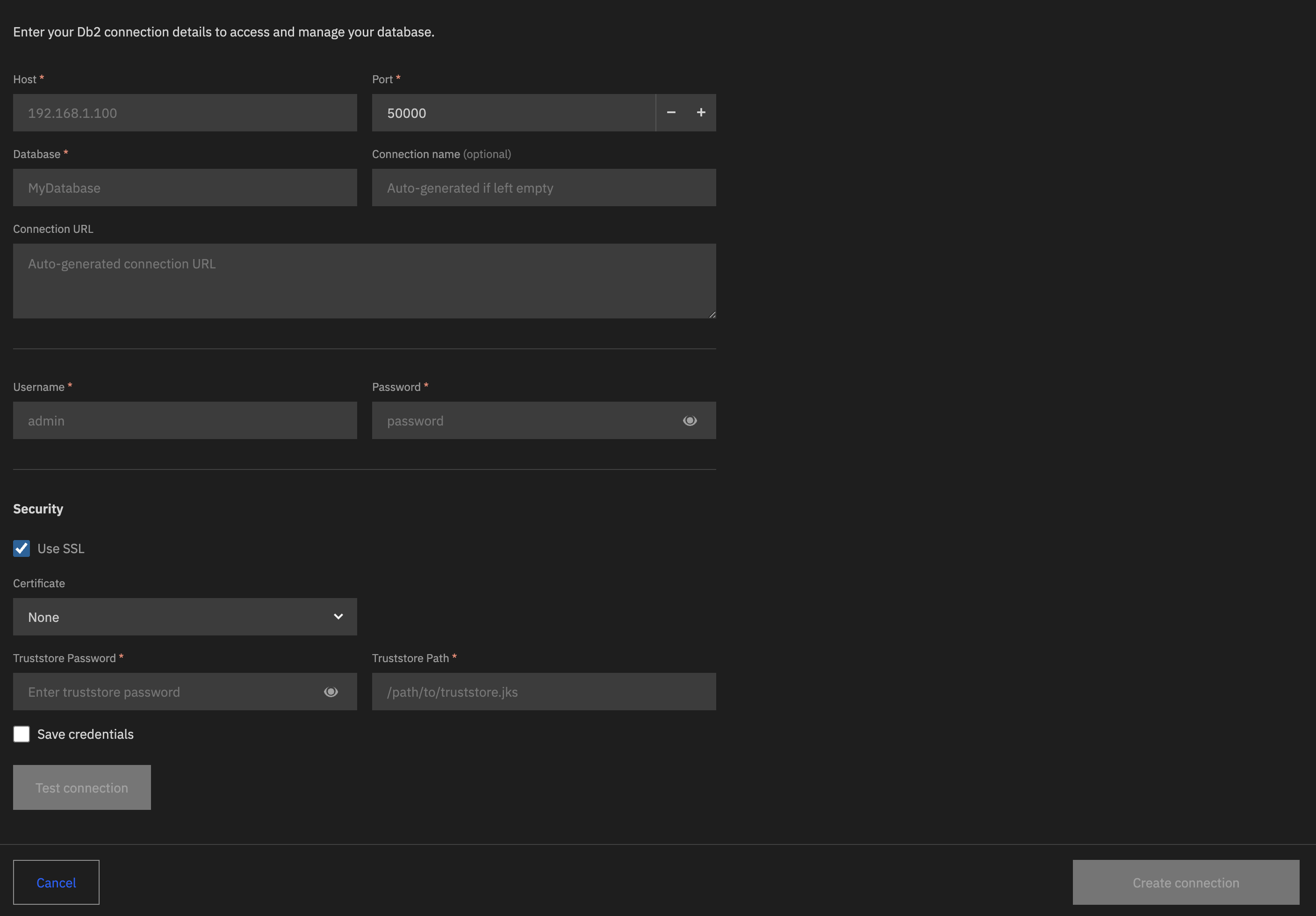Image resolution: width=1316 pixels, height=916 pixels.
Task: Reveal the password using the eye icon
Action: [x=690, y=420]
